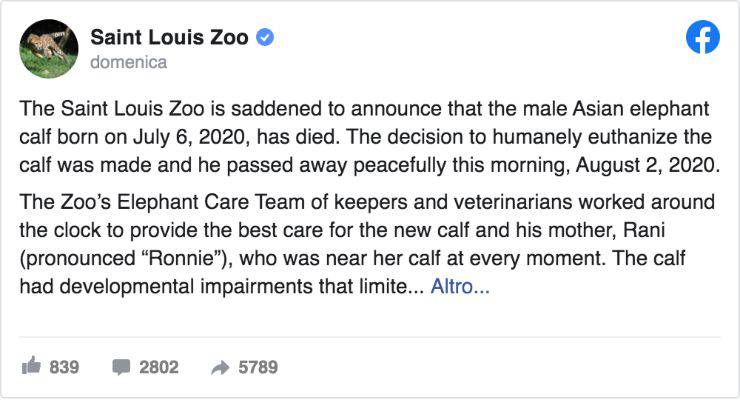The image size is (740, 400).
Task: View the 2802 comments count
Action: coord(159,367)
